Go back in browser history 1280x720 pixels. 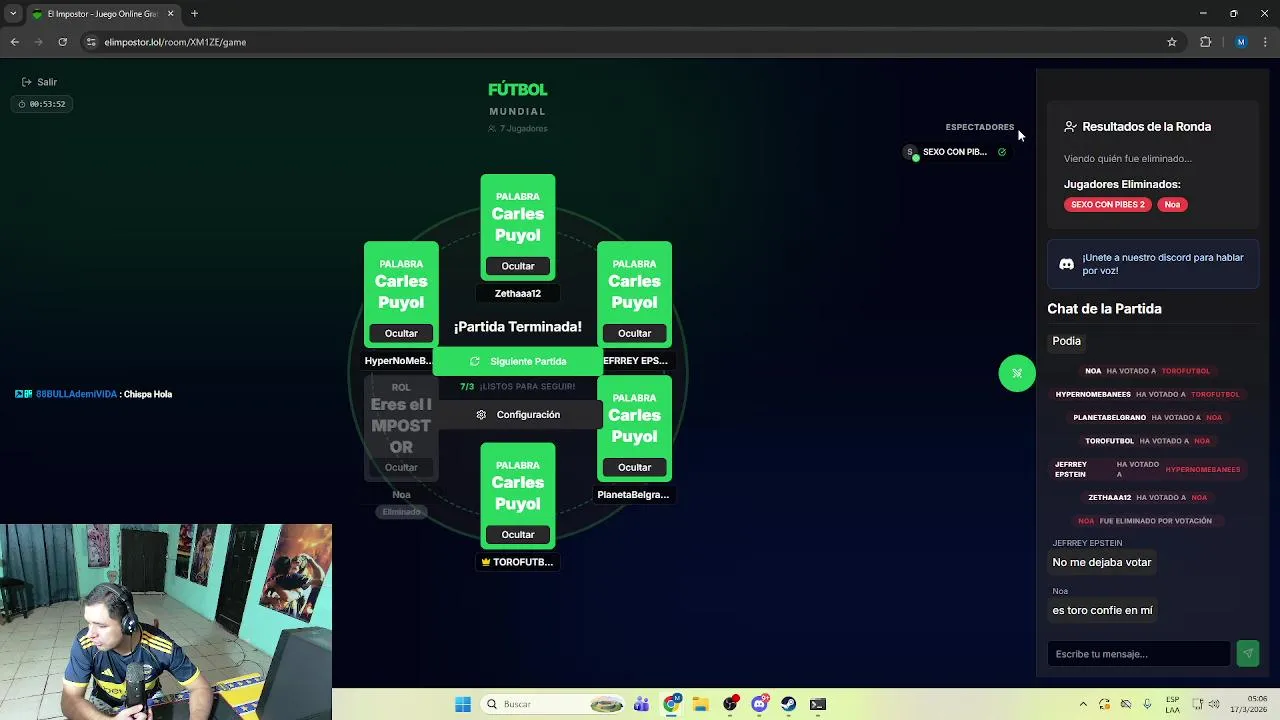pos(14,42)
